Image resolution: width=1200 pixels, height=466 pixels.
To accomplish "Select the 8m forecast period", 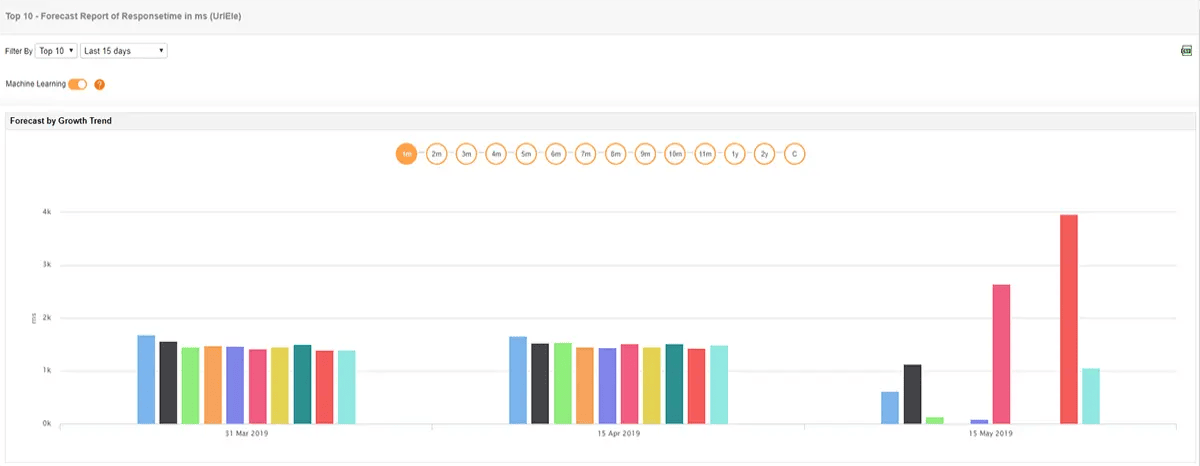I will point(616,154).
